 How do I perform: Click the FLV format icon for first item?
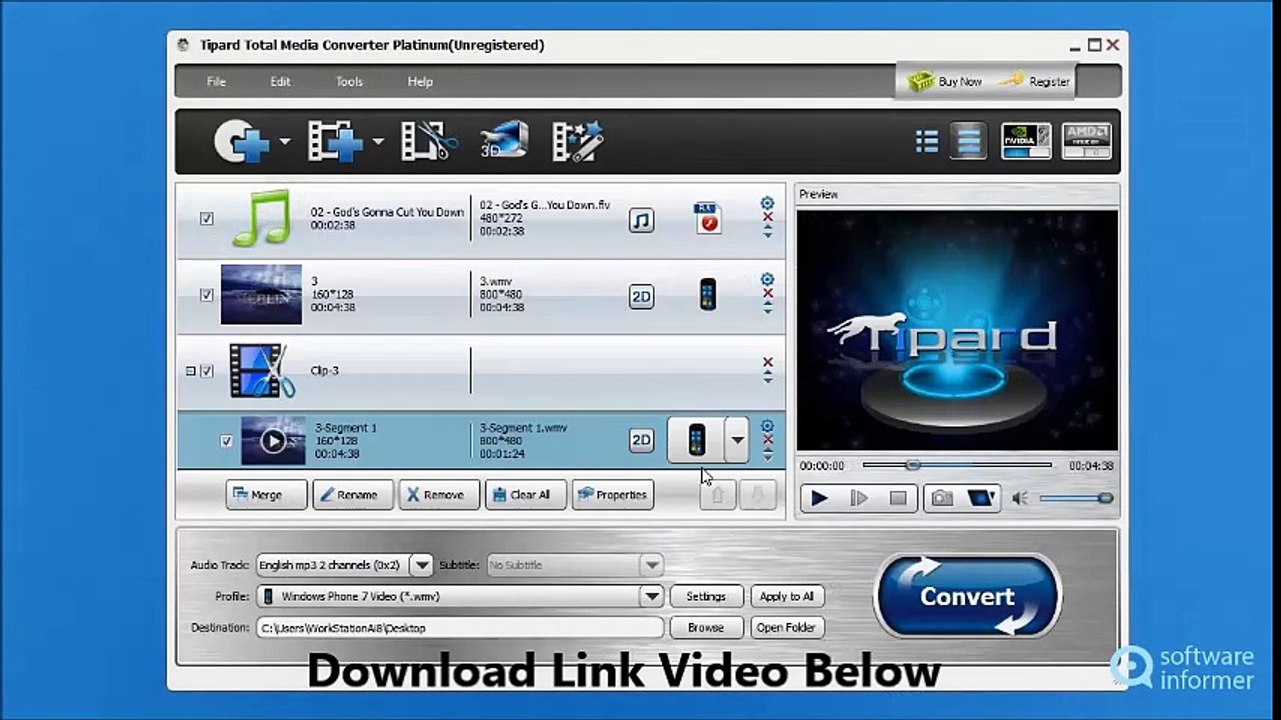point(708,218)
